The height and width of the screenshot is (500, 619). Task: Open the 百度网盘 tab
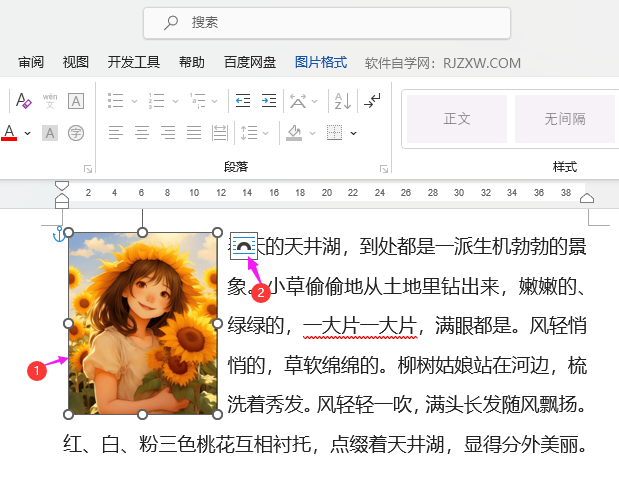(249, 62)
